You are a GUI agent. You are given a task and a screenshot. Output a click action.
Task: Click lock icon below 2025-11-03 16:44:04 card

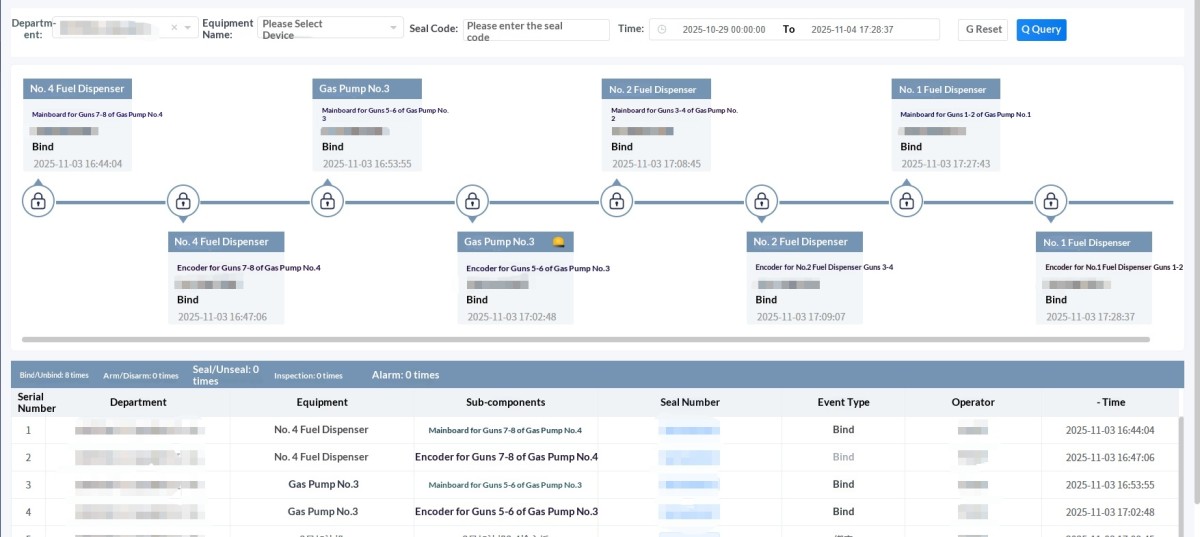[39, 201]
